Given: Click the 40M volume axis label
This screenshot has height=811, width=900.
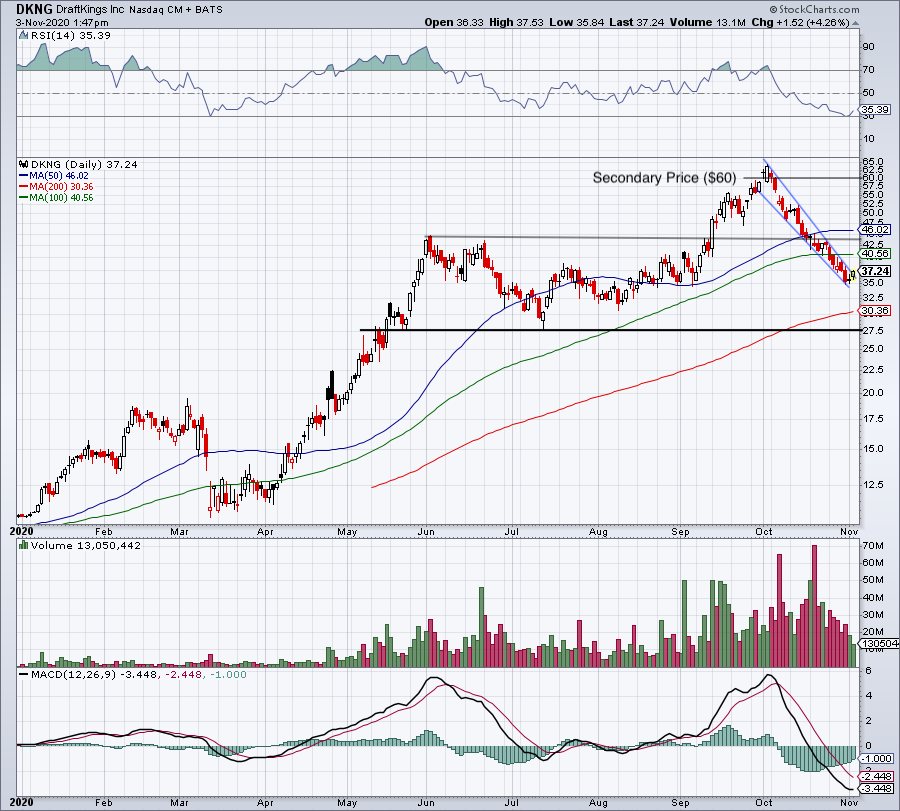Looking at the screenshot, I should pyautogui.click(x=872, y=597).
